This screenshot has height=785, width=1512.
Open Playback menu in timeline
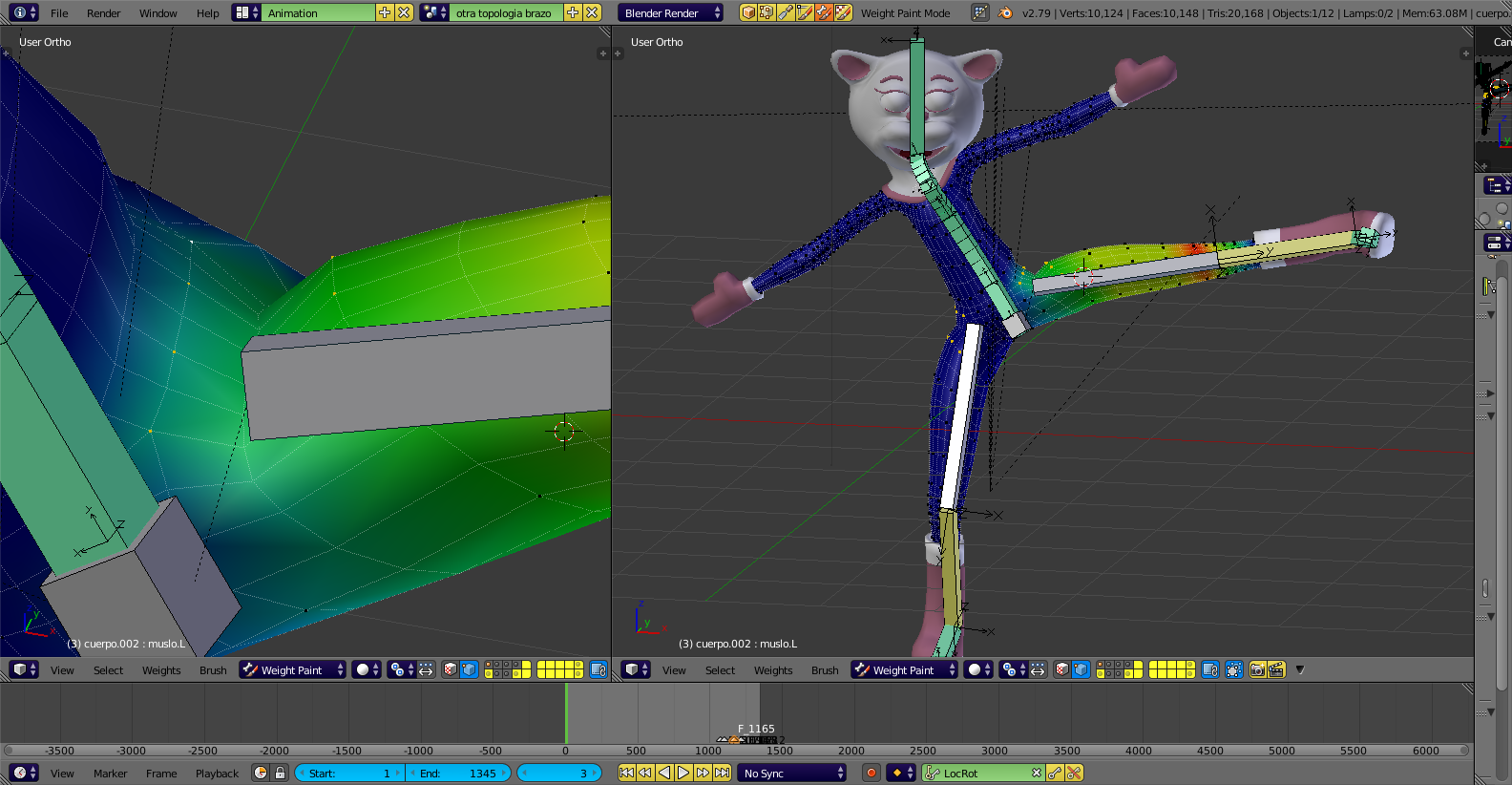(217, 774)
